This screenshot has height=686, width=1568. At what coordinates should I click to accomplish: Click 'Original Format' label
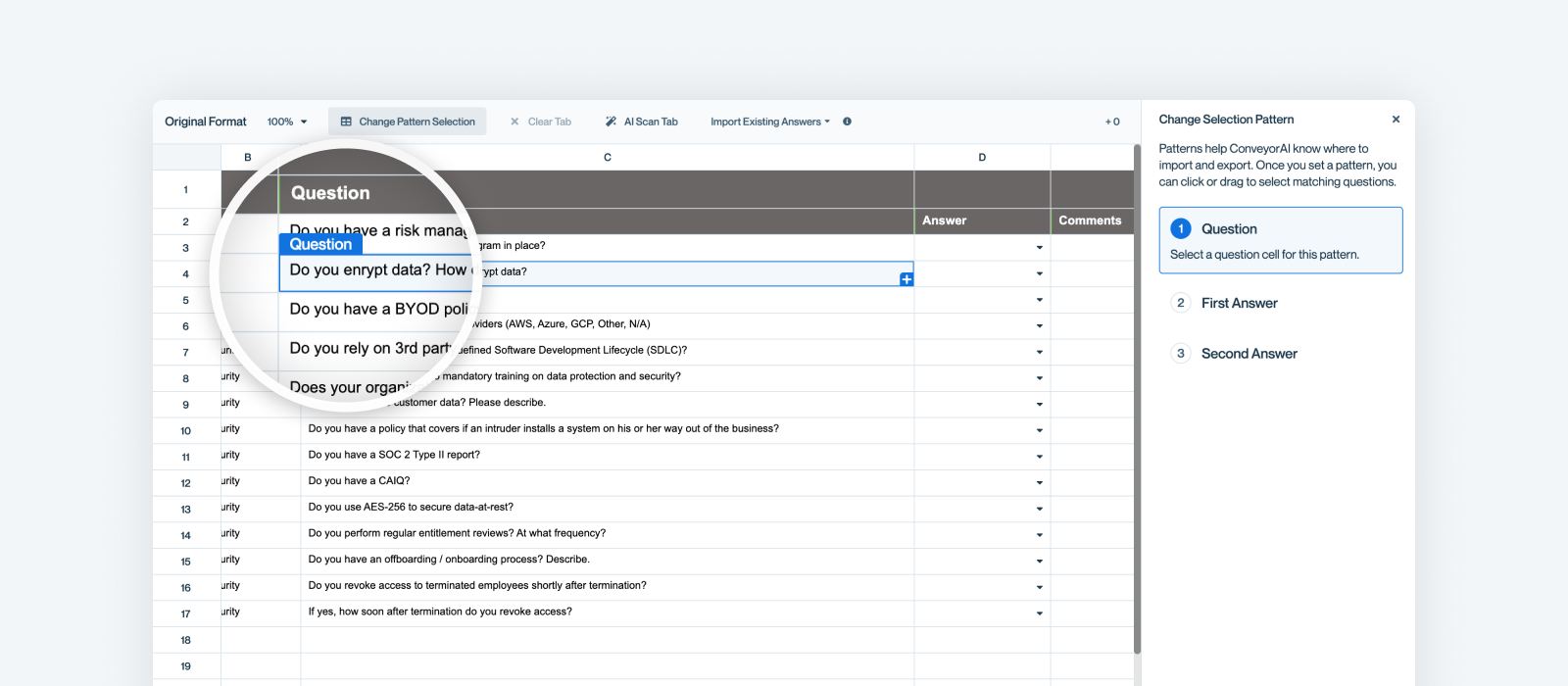tap(206, 122)
